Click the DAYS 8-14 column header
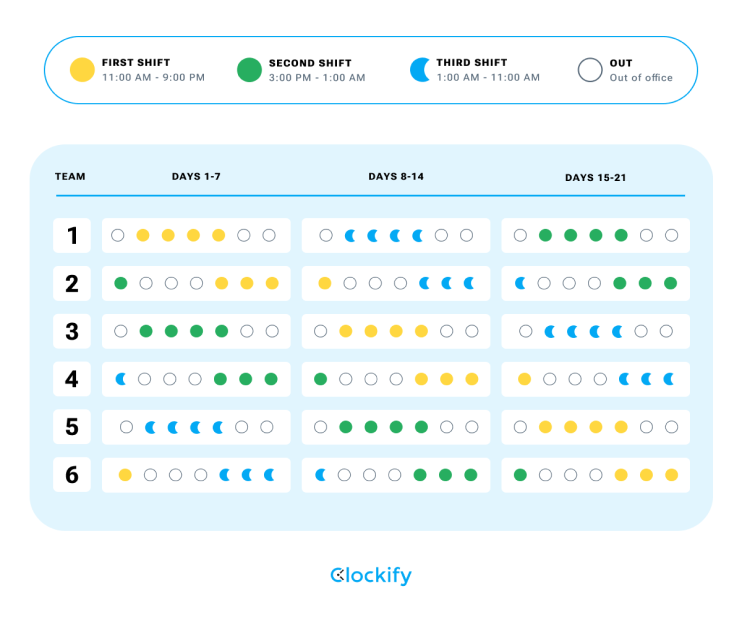 pos(396,177)
